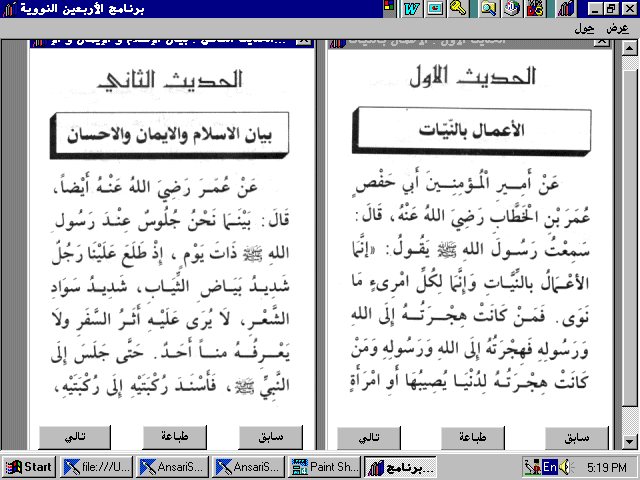Viewport: 640px width, 480px height.
Task: Click the speaker volume icon in system tray
Action: point(565,466)
